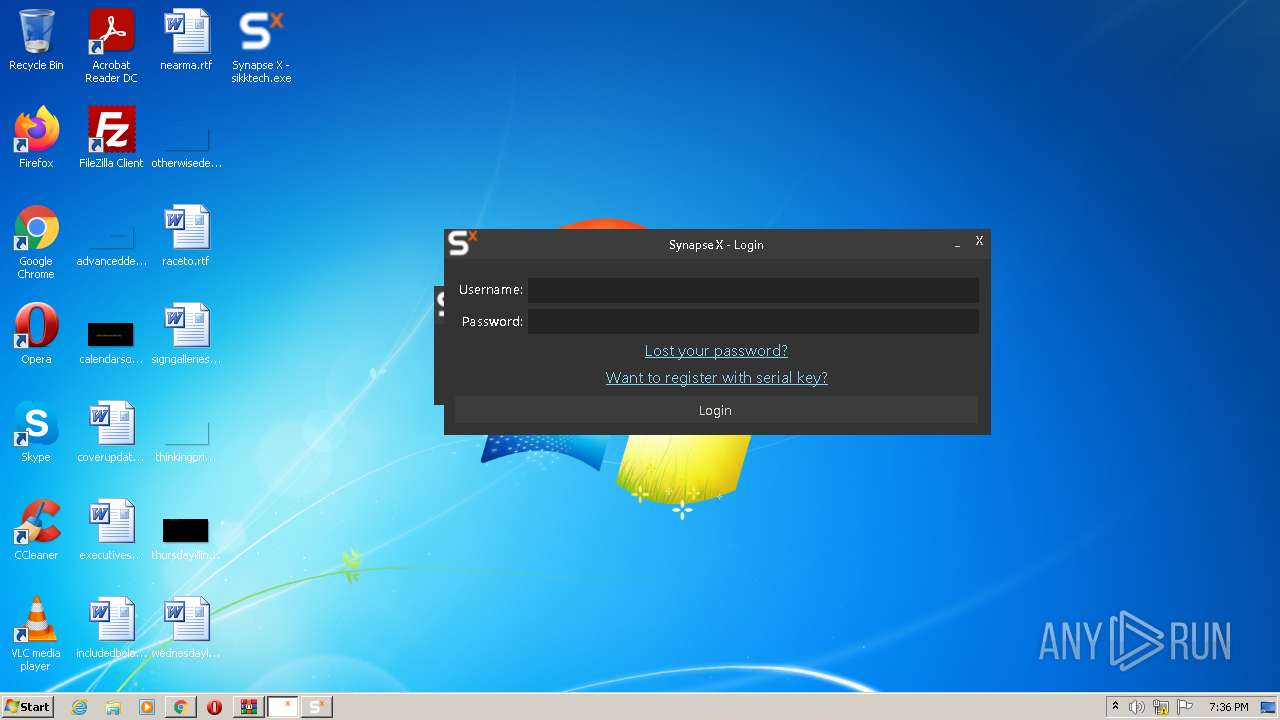The image size is (1280, 720).
Task: Open the Action Center flag icon
Action: (1184, 707)
